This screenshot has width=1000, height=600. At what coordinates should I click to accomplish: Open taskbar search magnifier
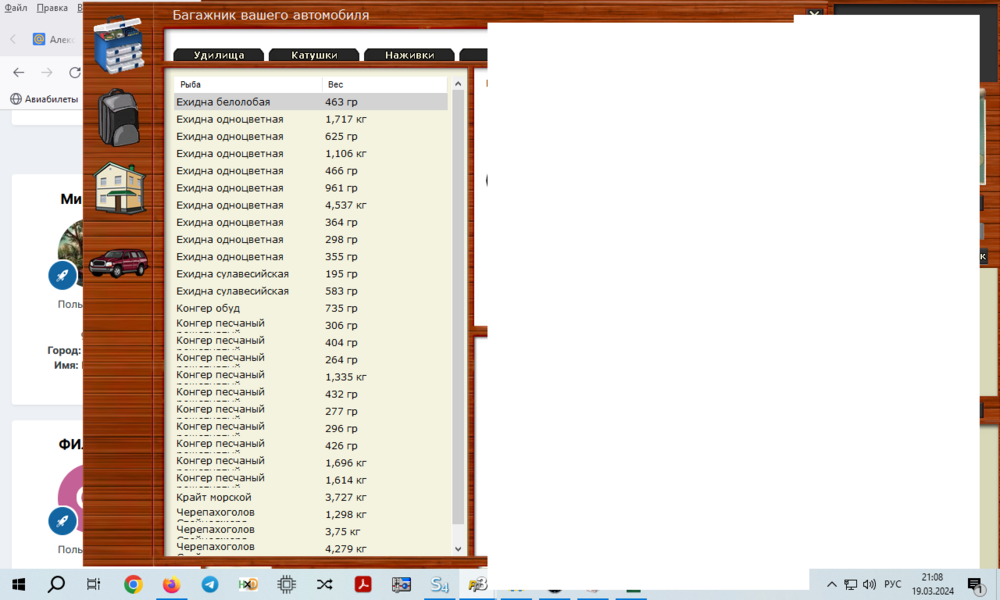(x=56, y=584)
